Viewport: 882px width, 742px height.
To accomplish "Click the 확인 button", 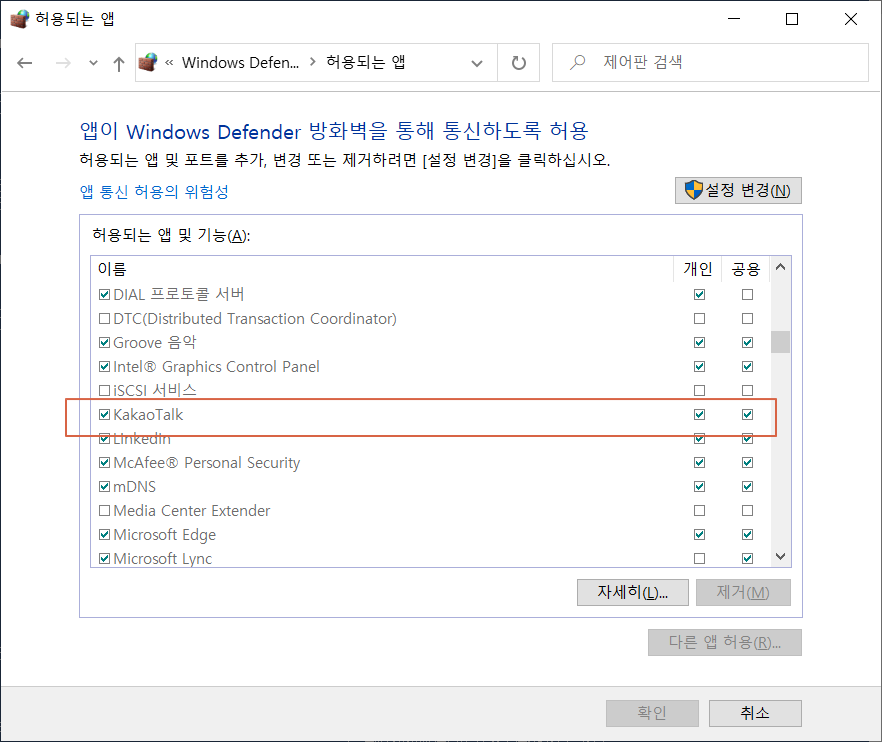I will 652,713.
